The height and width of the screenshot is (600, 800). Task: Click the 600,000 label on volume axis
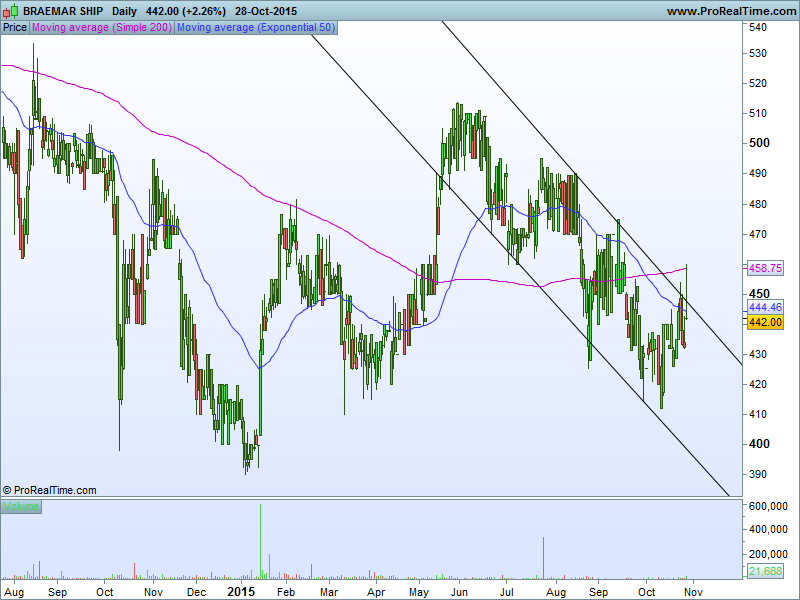pyautogui.click(x=773, y=506)
